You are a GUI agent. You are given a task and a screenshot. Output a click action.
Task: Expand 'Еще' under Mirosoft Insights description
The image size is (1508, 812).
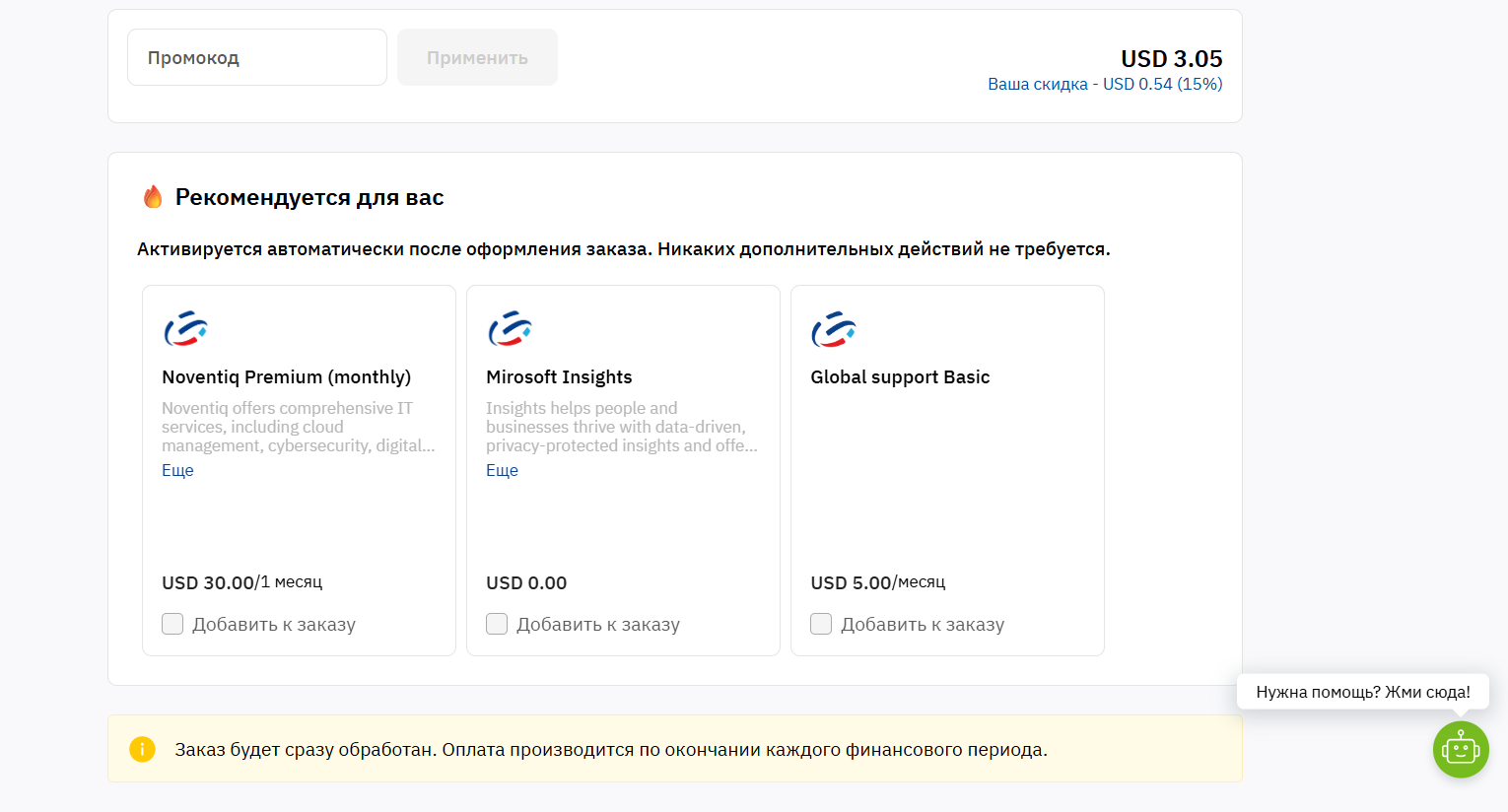502,470
